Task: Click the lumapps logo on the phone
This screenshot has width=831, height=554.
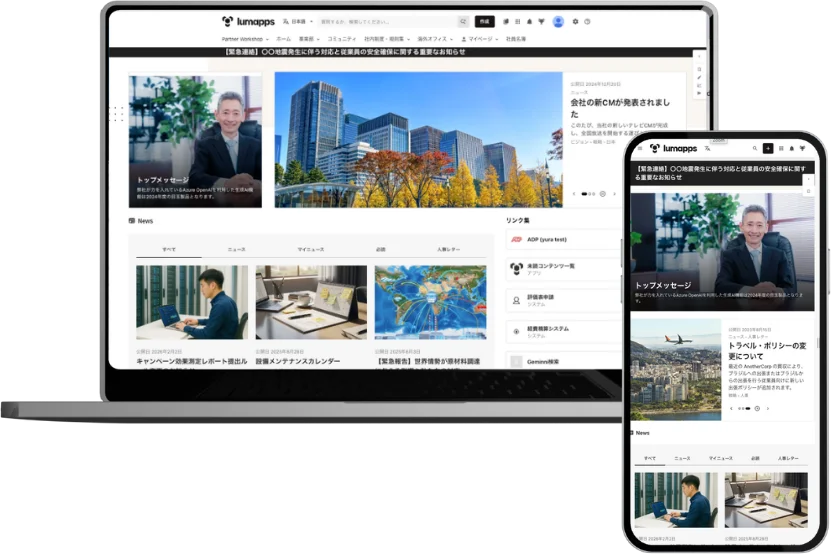Action: coord(674,148)
